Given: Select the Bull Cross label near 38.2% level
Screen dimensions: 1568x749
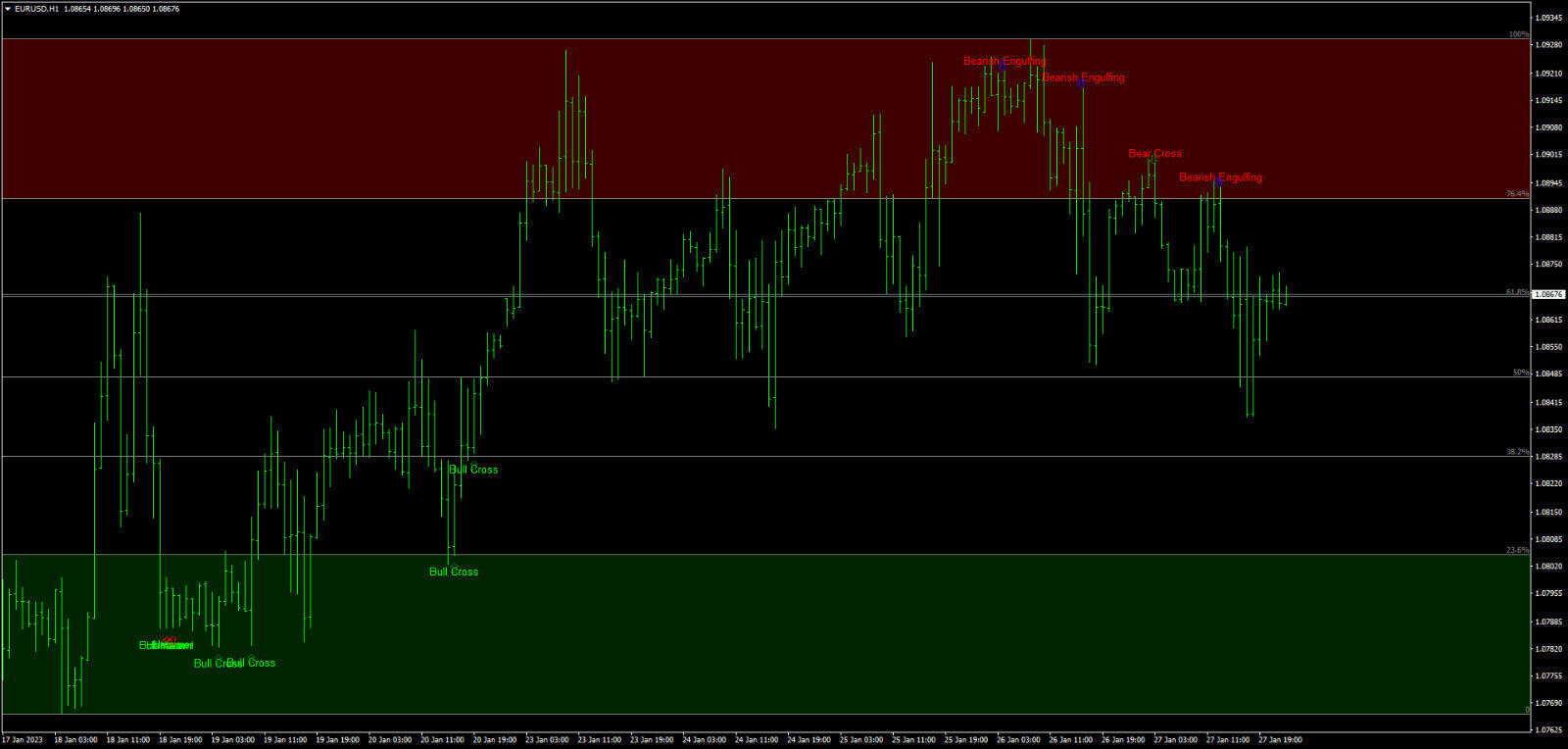Looking at the screenshot, I should [473, 470].
